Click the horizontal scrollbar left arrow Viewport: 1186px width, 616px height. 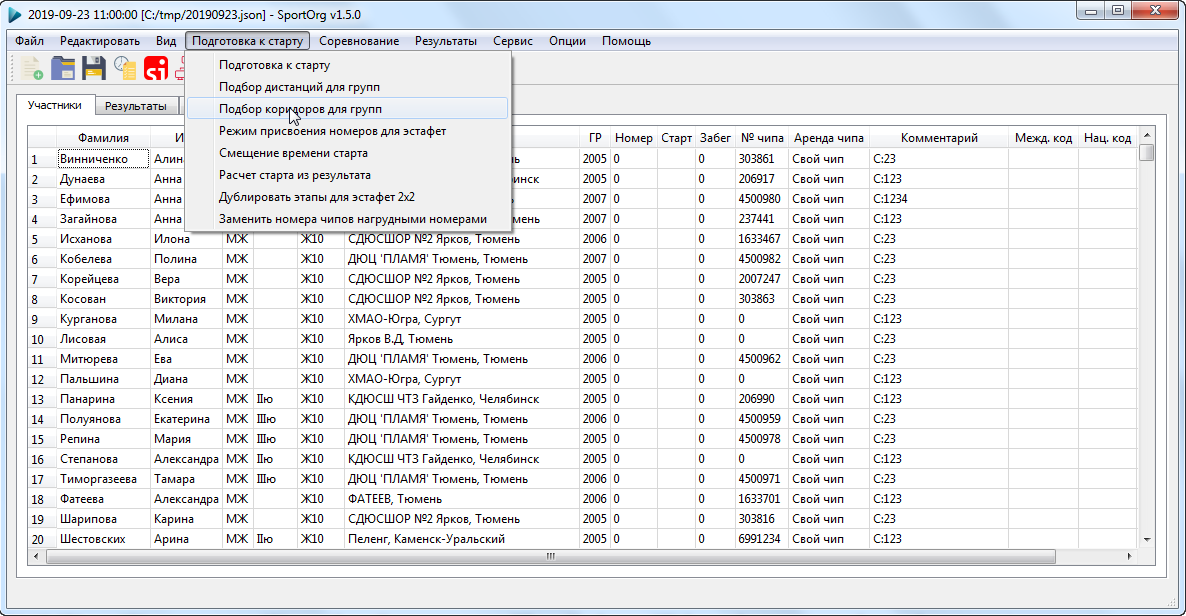tap(36, 556)
